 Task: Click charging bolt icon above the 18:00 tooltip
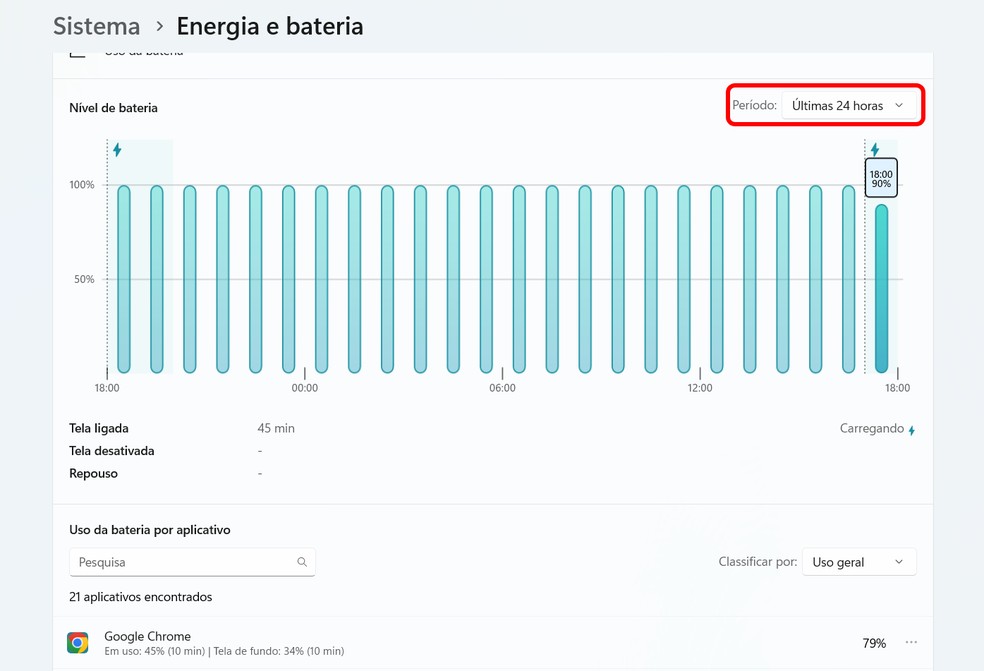(x=875, y=150)
